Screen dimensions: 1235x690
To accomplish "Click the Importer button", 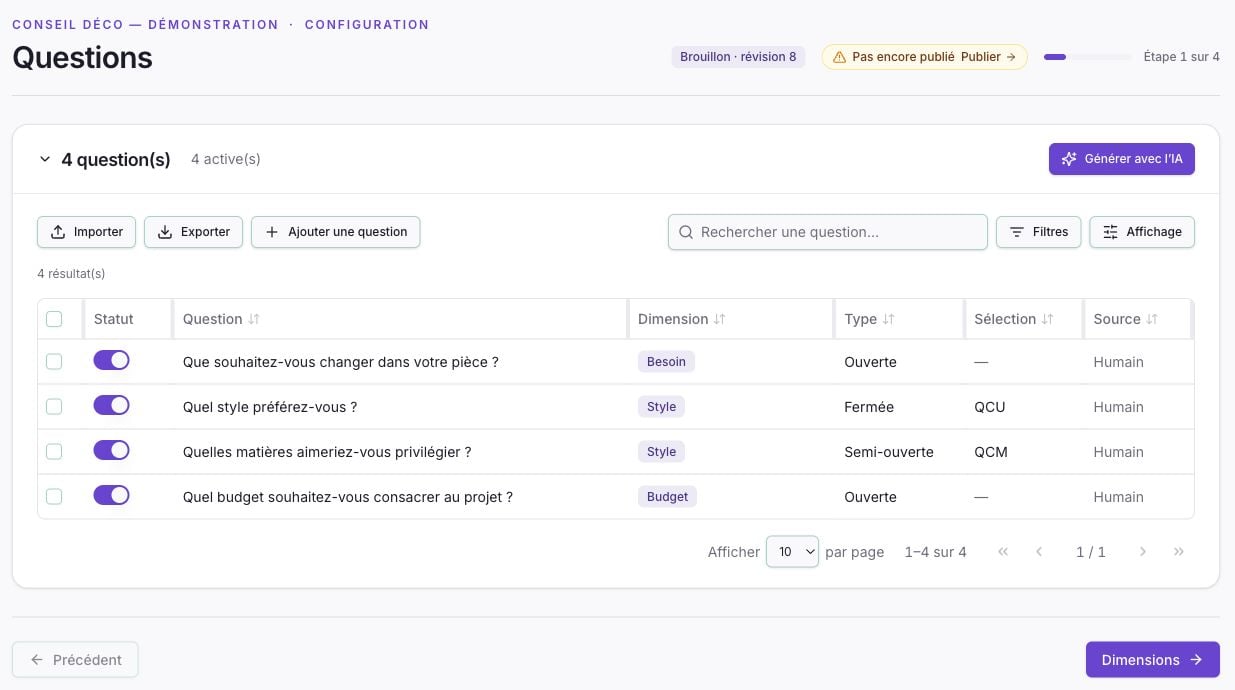I will point(86,232).
